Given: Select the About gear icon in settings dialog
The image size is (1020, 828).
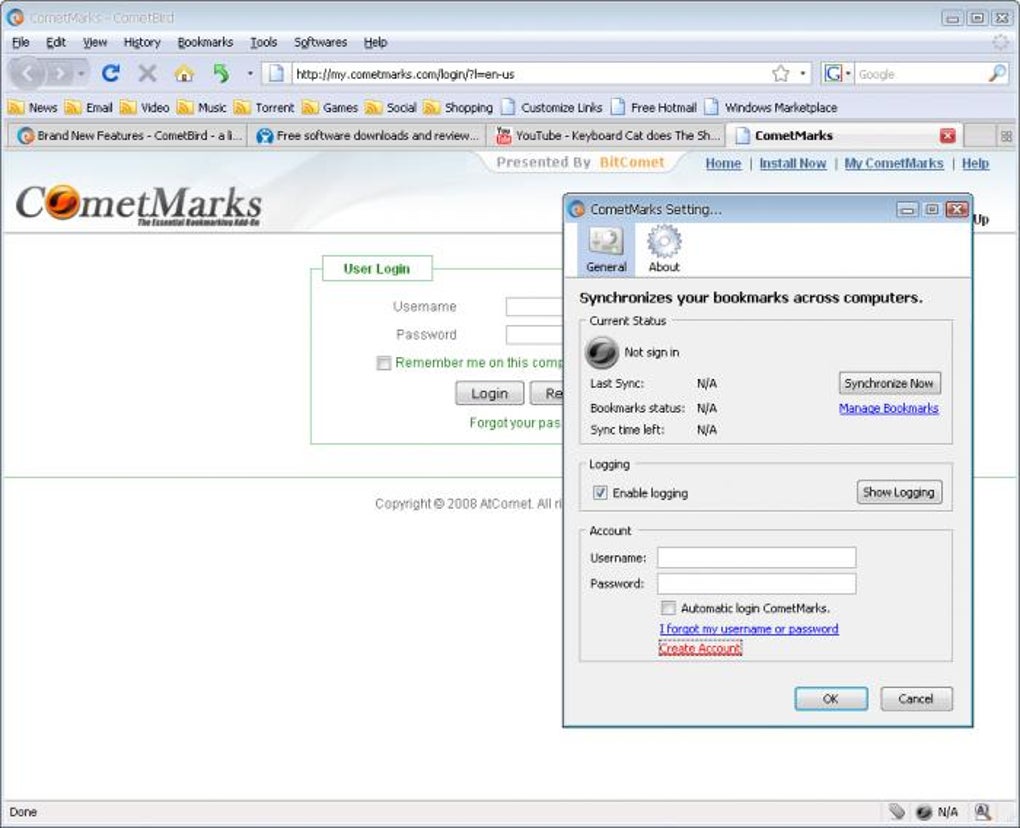Looking at the screenshot, I should (664, 250).
